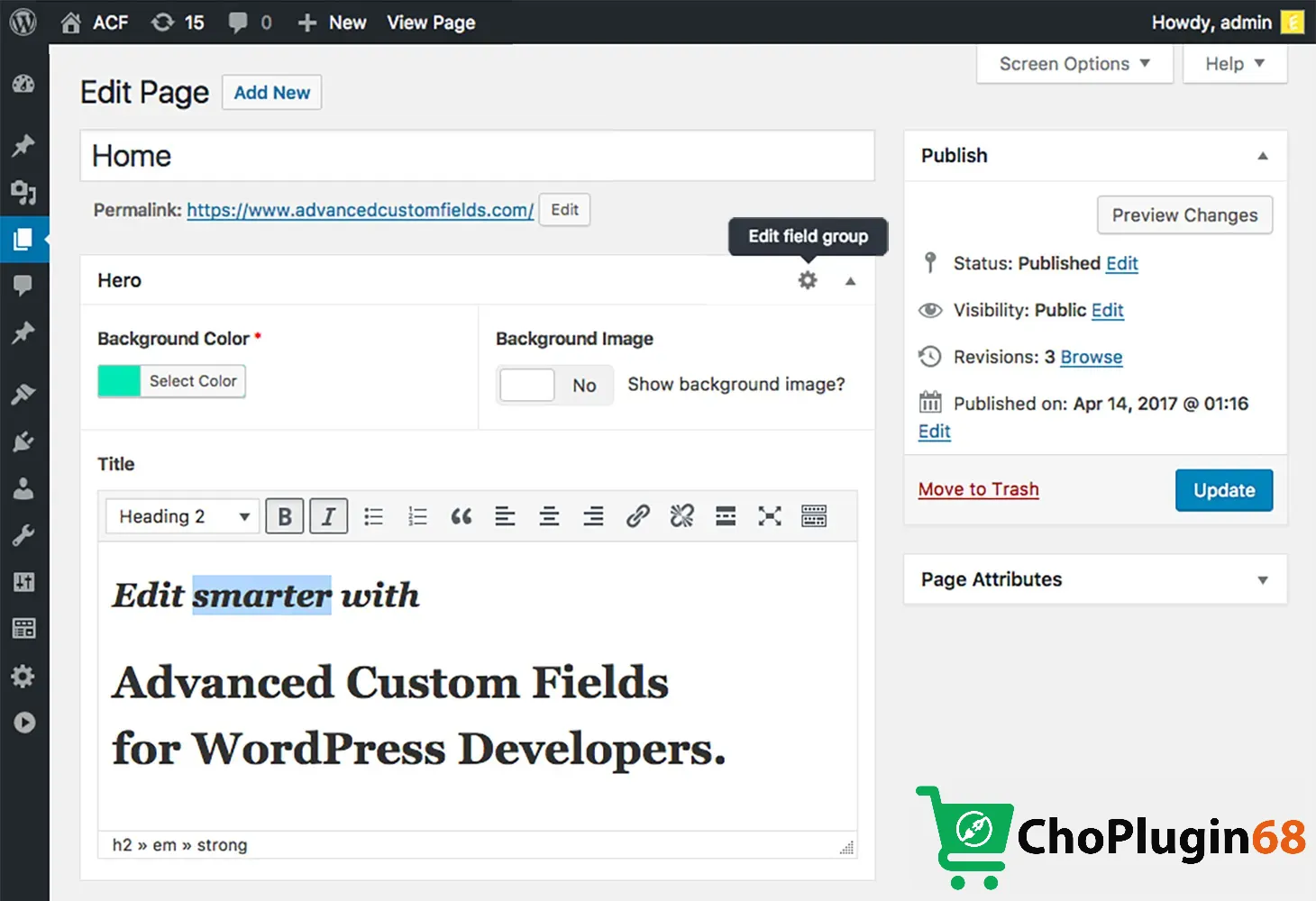
Task: Click the Home page title field
Action: [x=478, y=156]
